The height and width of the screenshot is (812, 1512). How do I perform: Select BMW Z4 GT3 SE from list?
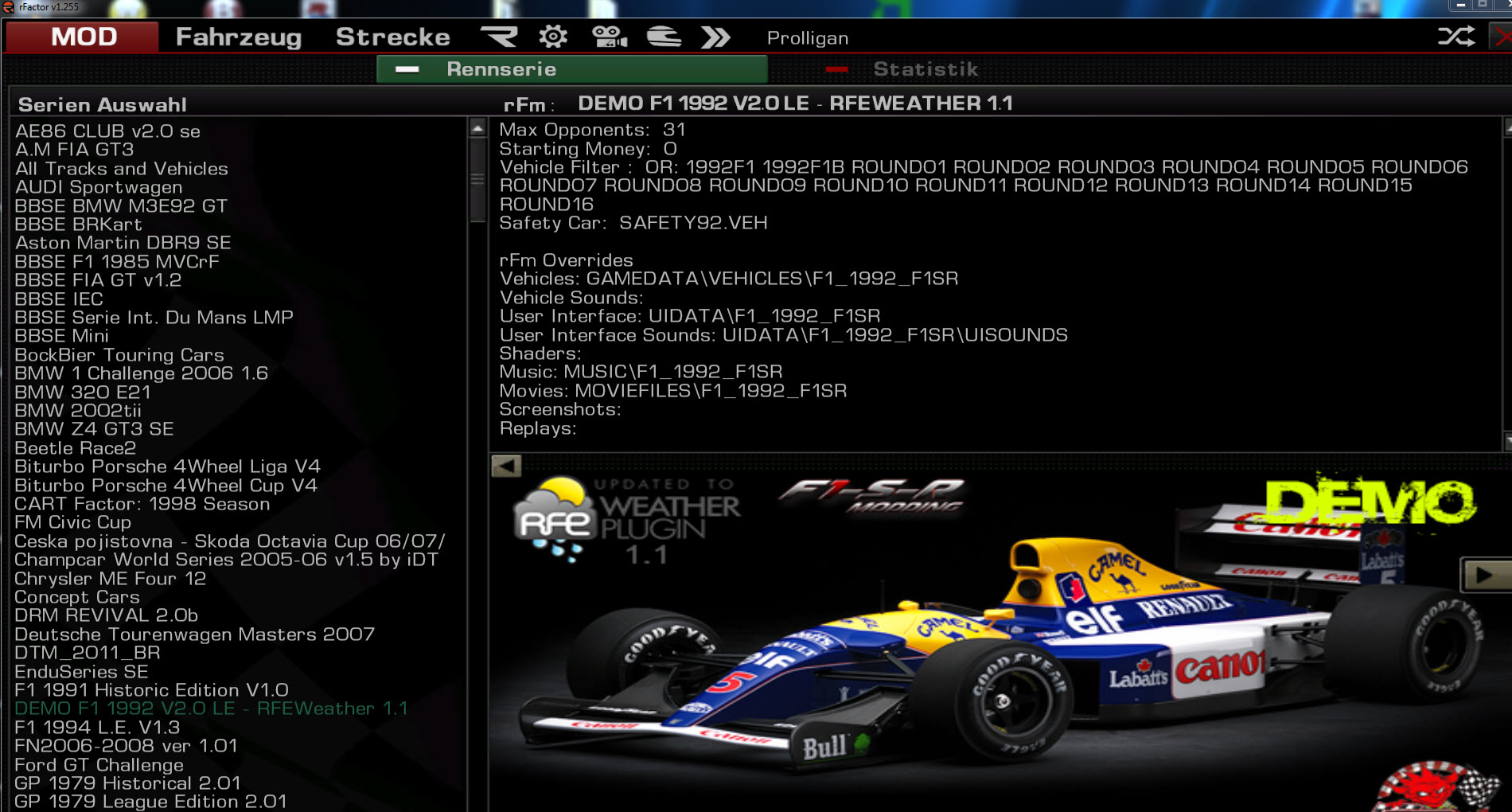94,429
